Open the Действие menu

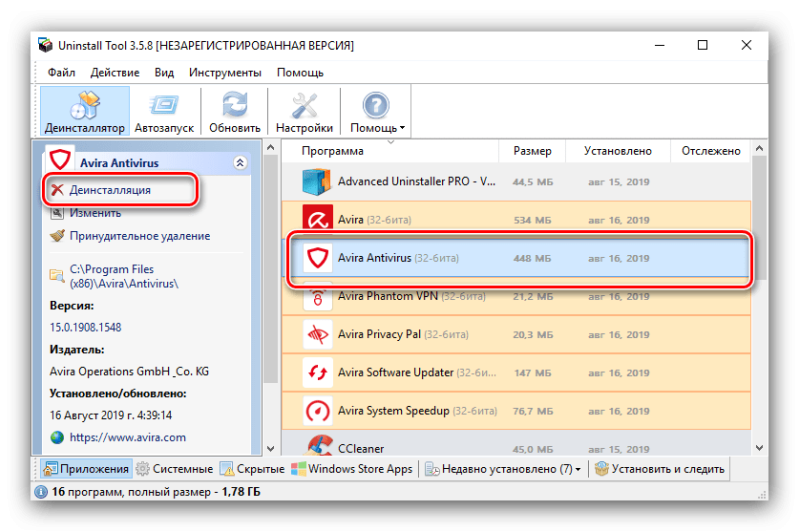(115, 72)
